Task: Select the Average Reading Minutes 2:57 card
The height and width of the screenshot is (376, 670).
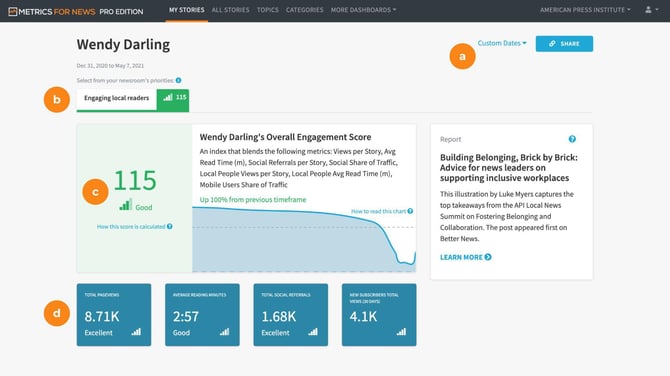Action: point(202,315)
